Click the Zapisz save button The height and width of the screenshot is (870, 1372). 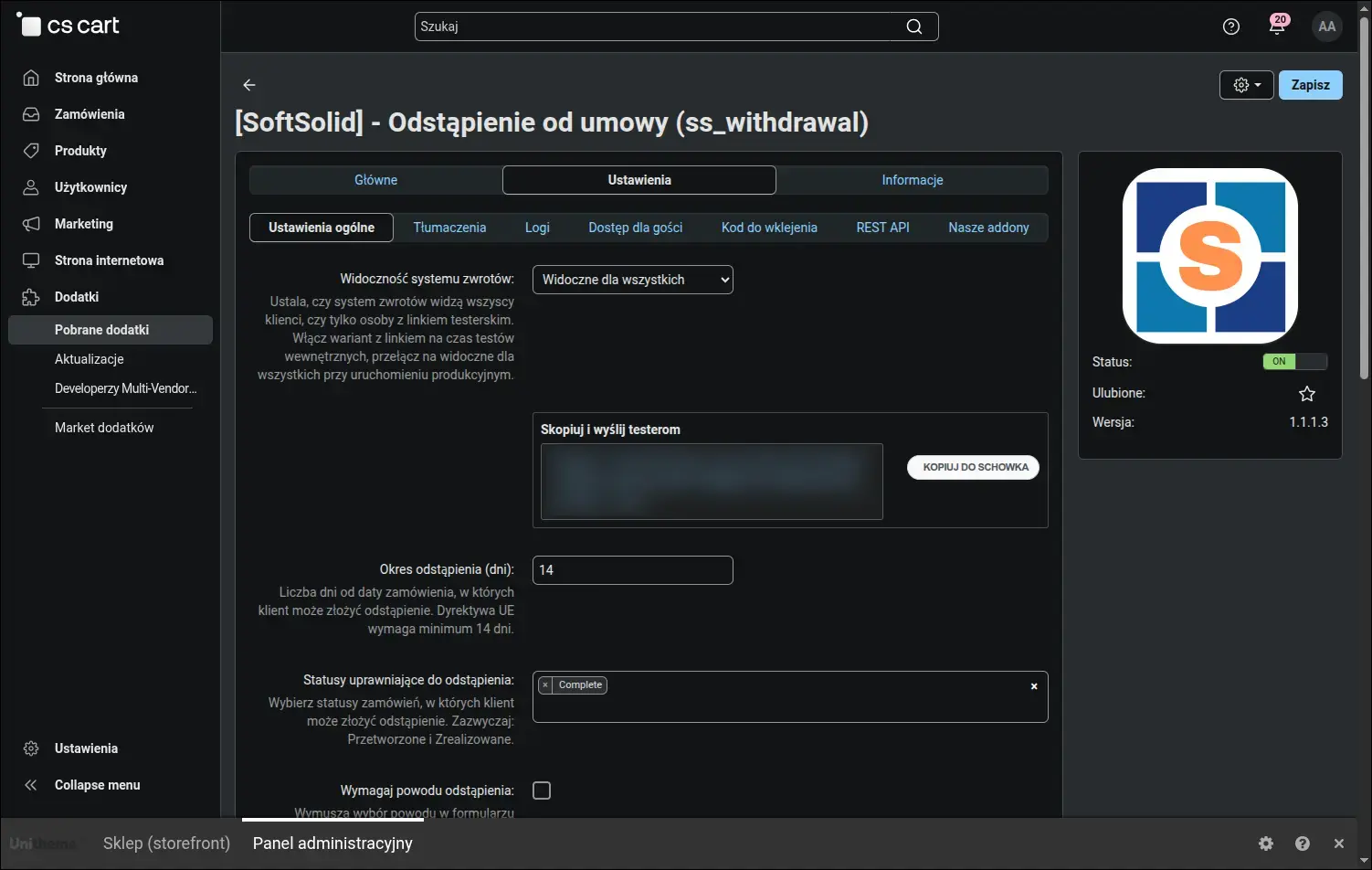point(1311,85)
